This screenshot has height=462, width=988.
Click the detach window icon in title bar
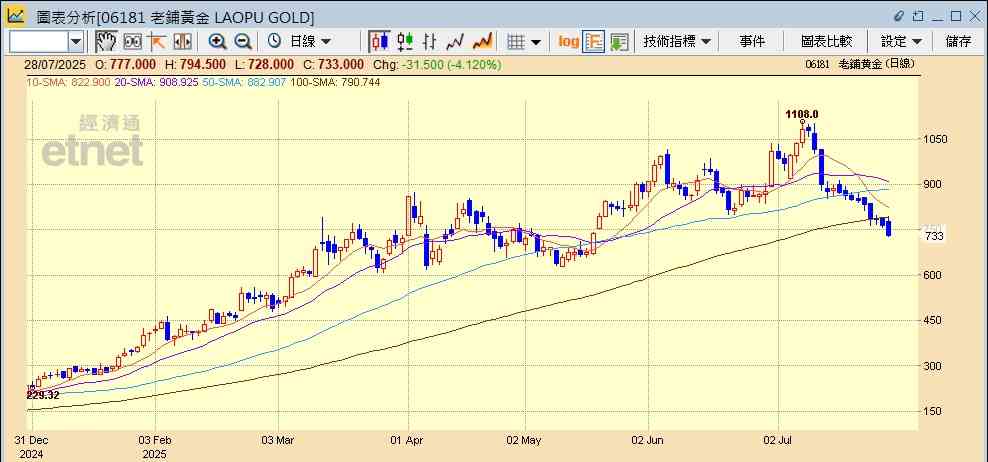pyautogui.click(x=918, y=16)
